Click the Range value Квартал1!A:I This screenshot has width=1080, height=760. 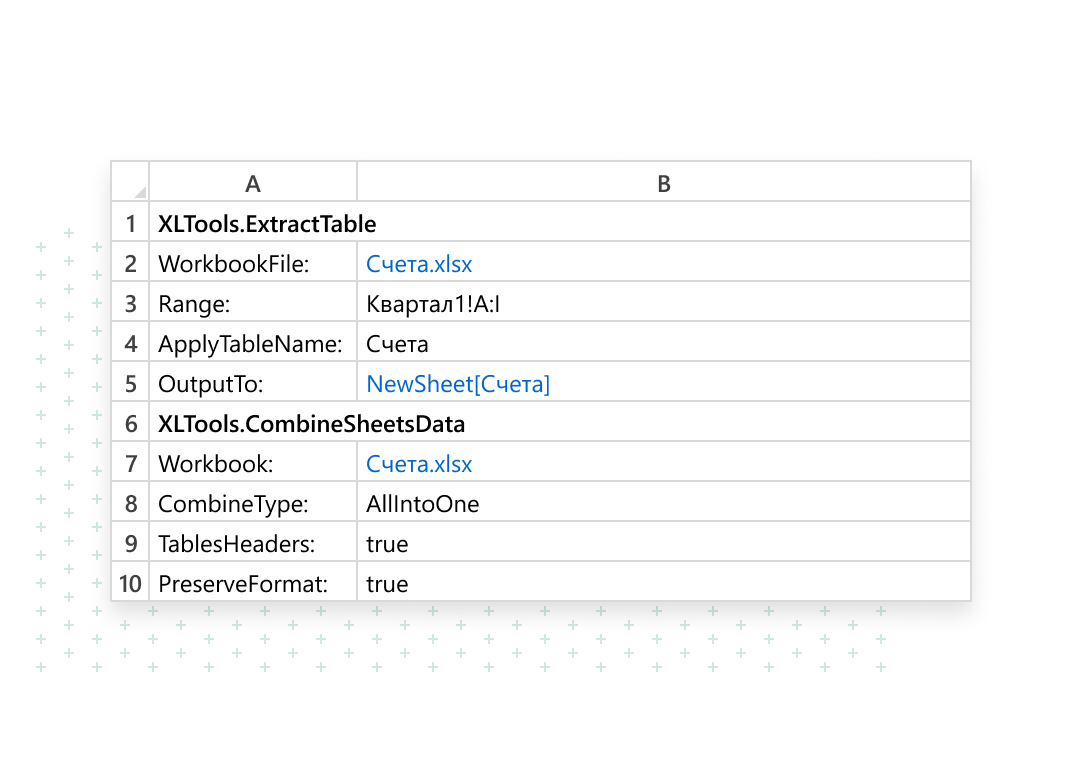[x=433, y=304]
